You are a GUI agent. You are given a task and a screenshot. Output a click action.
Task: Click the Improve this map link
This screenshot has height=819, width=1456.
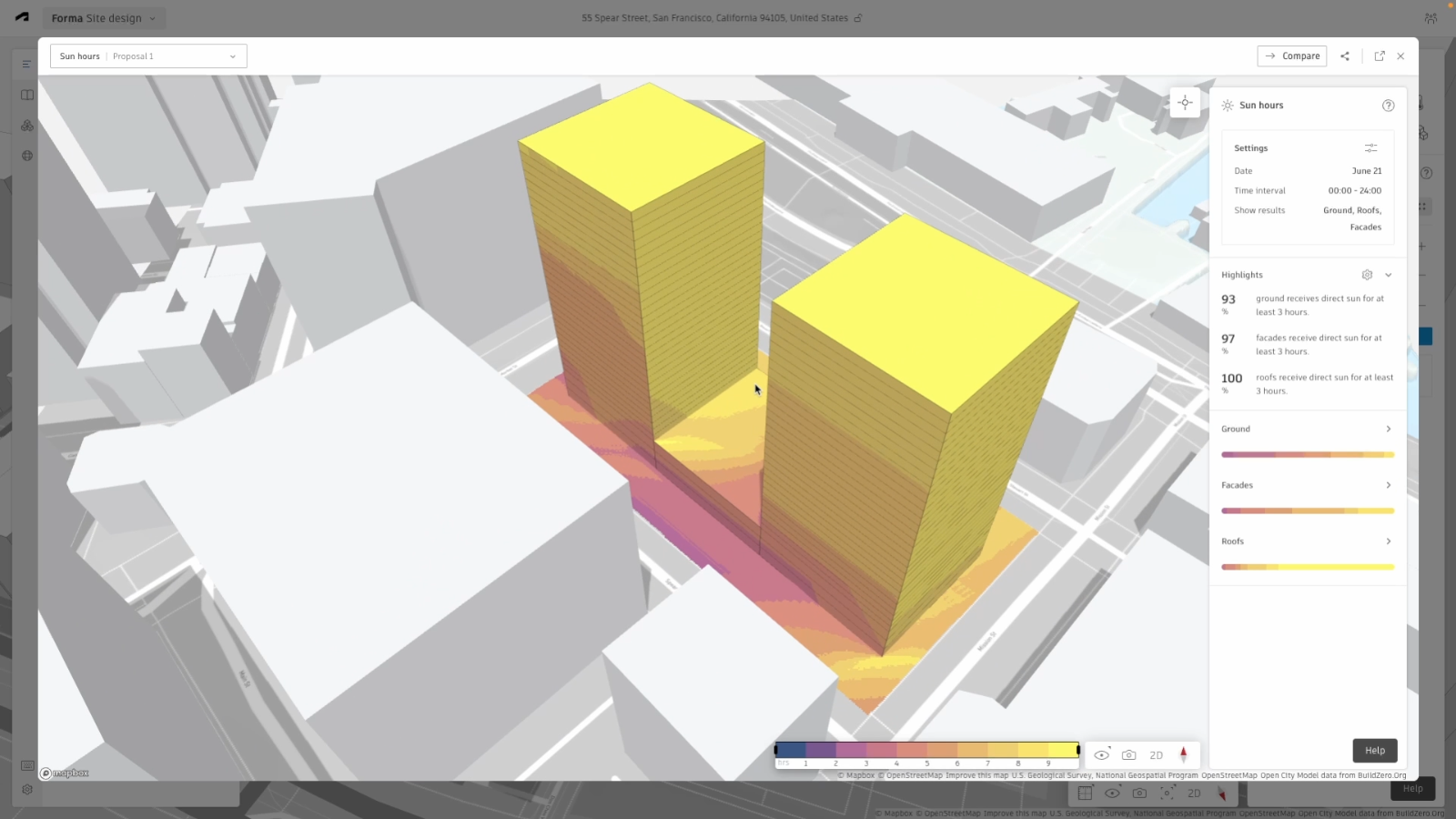pyautogui.click(x=977, y=775)
